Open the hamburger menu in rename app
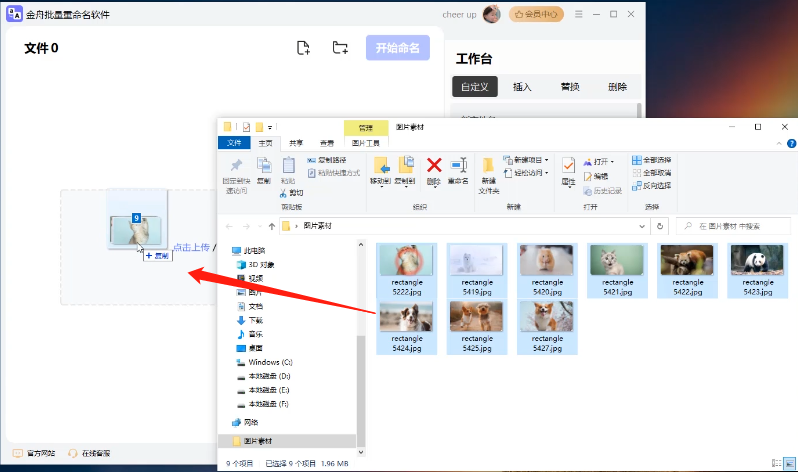The height and width of the screenshot is (472, 798). [x=579, y=14]
